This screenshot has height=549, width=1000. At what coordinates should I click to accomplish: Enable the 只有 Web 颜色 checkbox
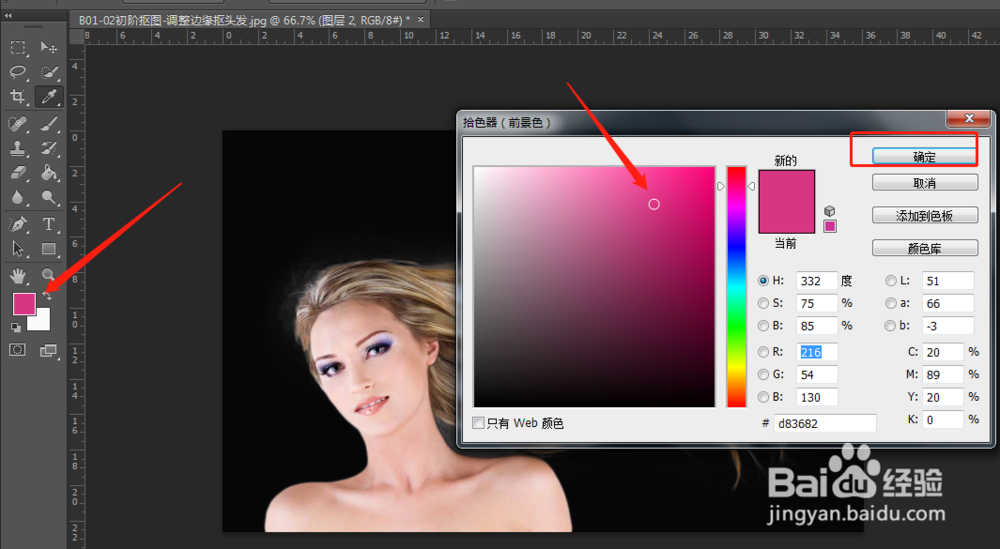478,423
